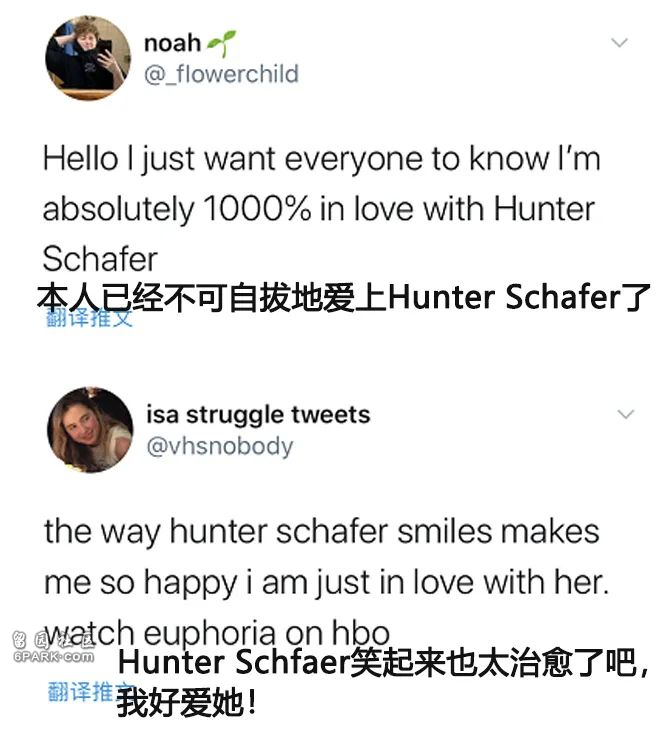
Task: Expand the chevron menu on isa's tweet
Action: pyautogui.click(x=625, y=413)
